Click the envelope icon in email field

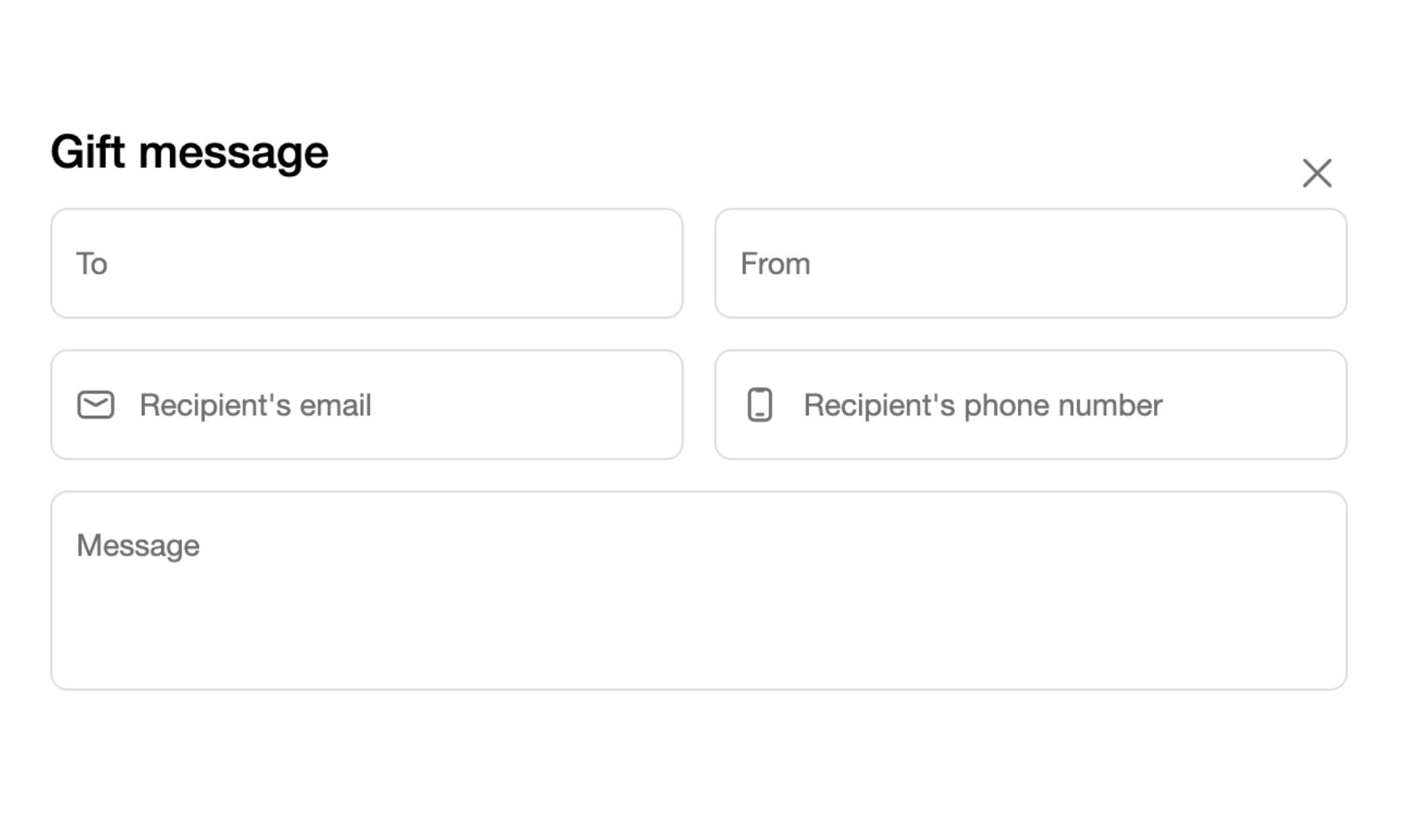(95, 405)
